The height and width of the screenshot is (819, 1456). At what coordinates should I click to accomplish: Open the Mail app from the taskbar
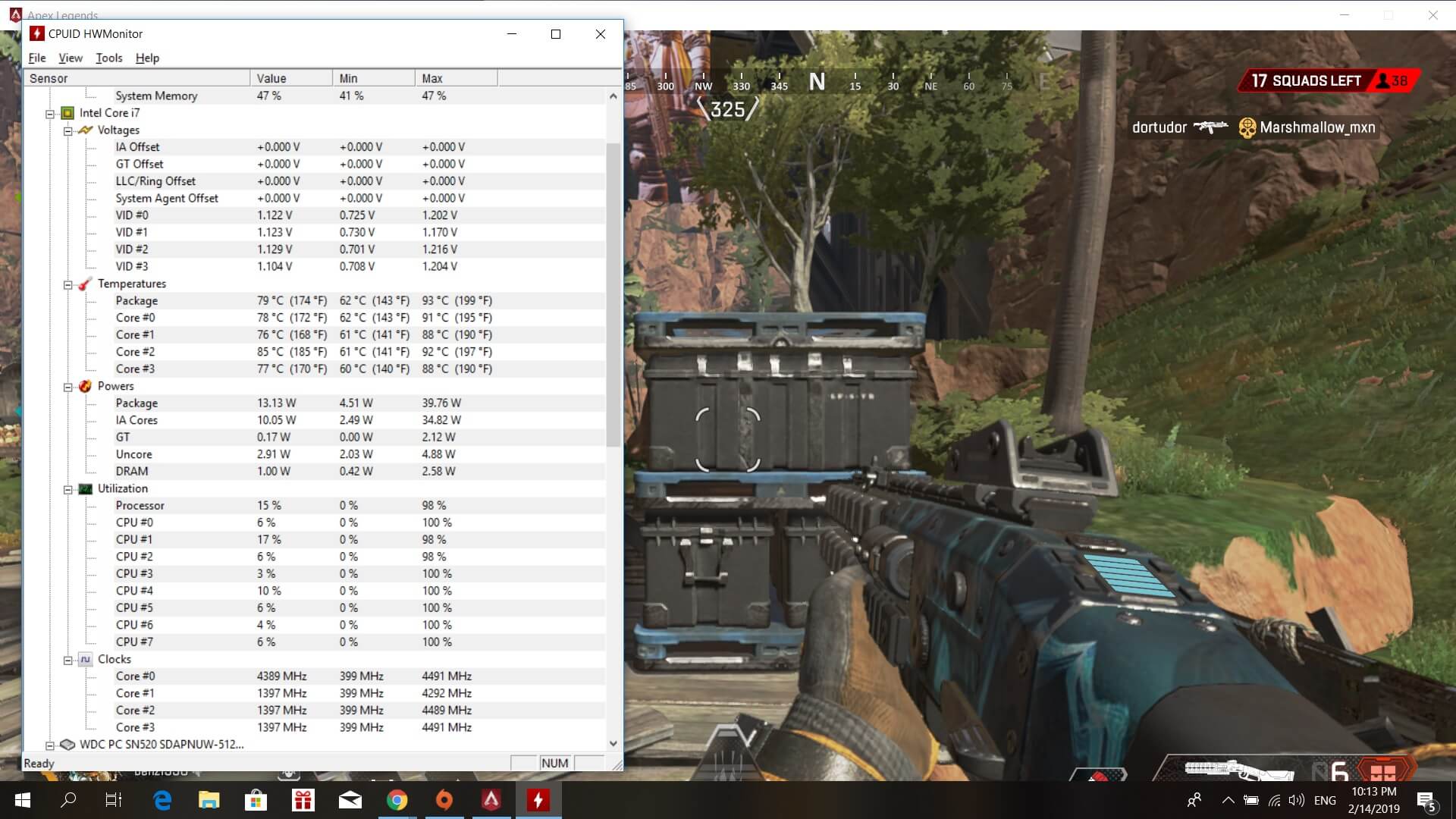click(x=350, y=800)
